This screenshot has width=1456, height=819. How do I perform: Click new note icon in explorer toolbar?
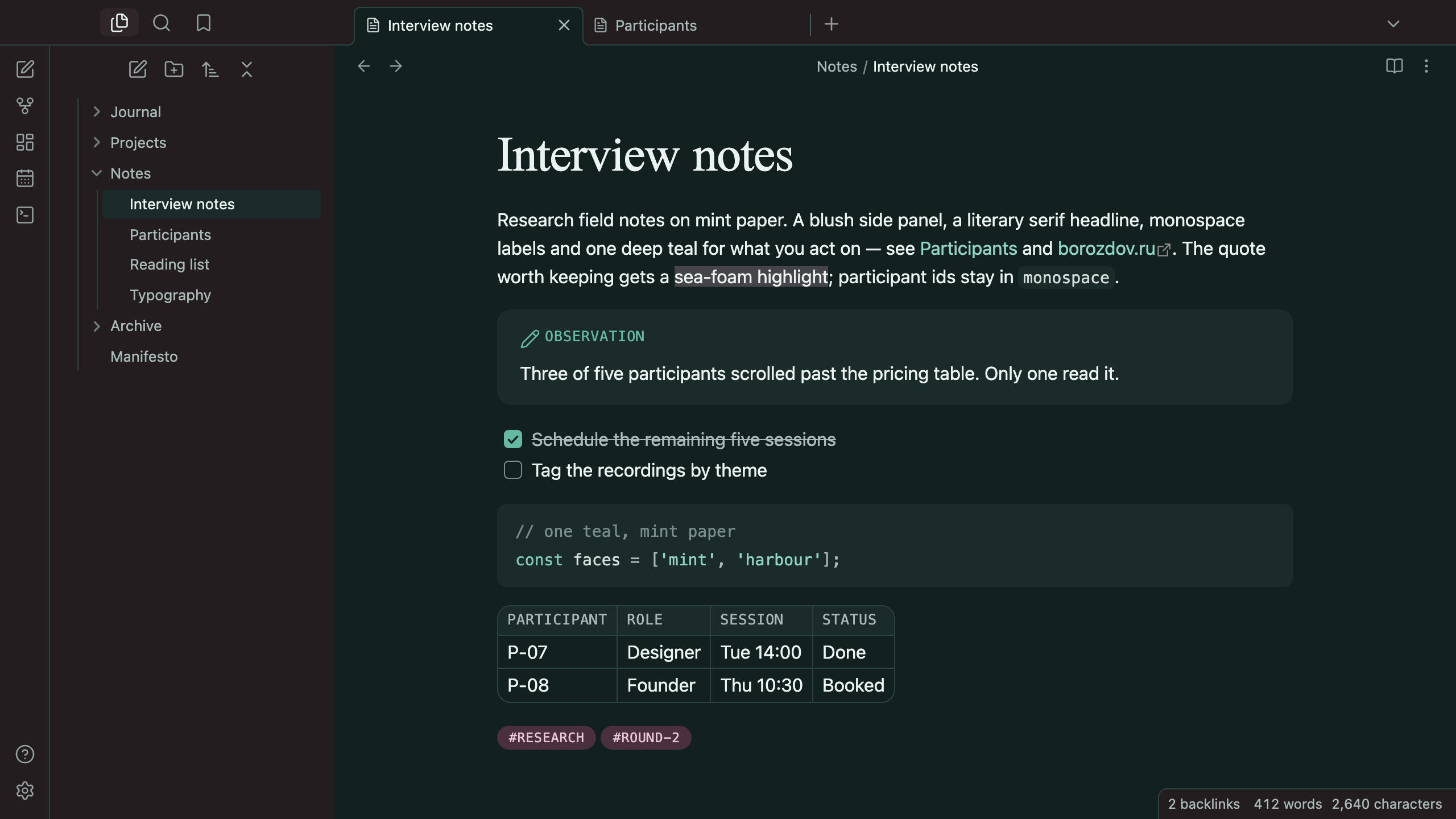[138, 69]
